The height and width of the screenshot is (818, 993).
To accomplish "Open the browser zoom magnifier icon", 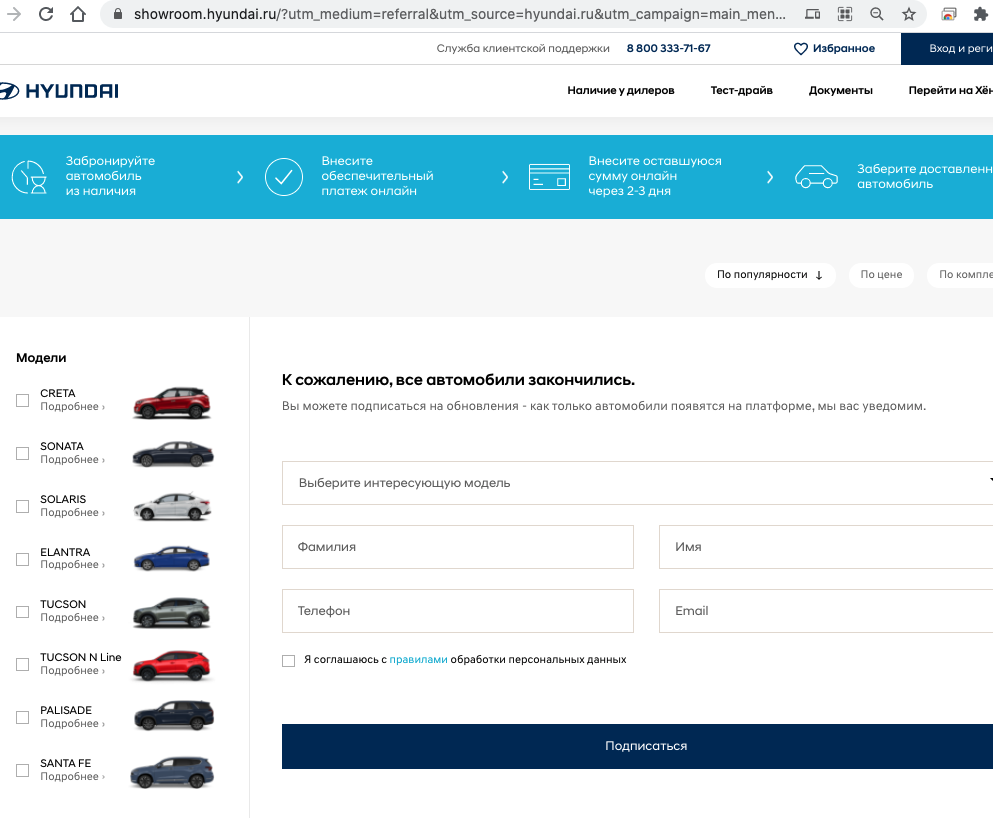I will 876,14.
